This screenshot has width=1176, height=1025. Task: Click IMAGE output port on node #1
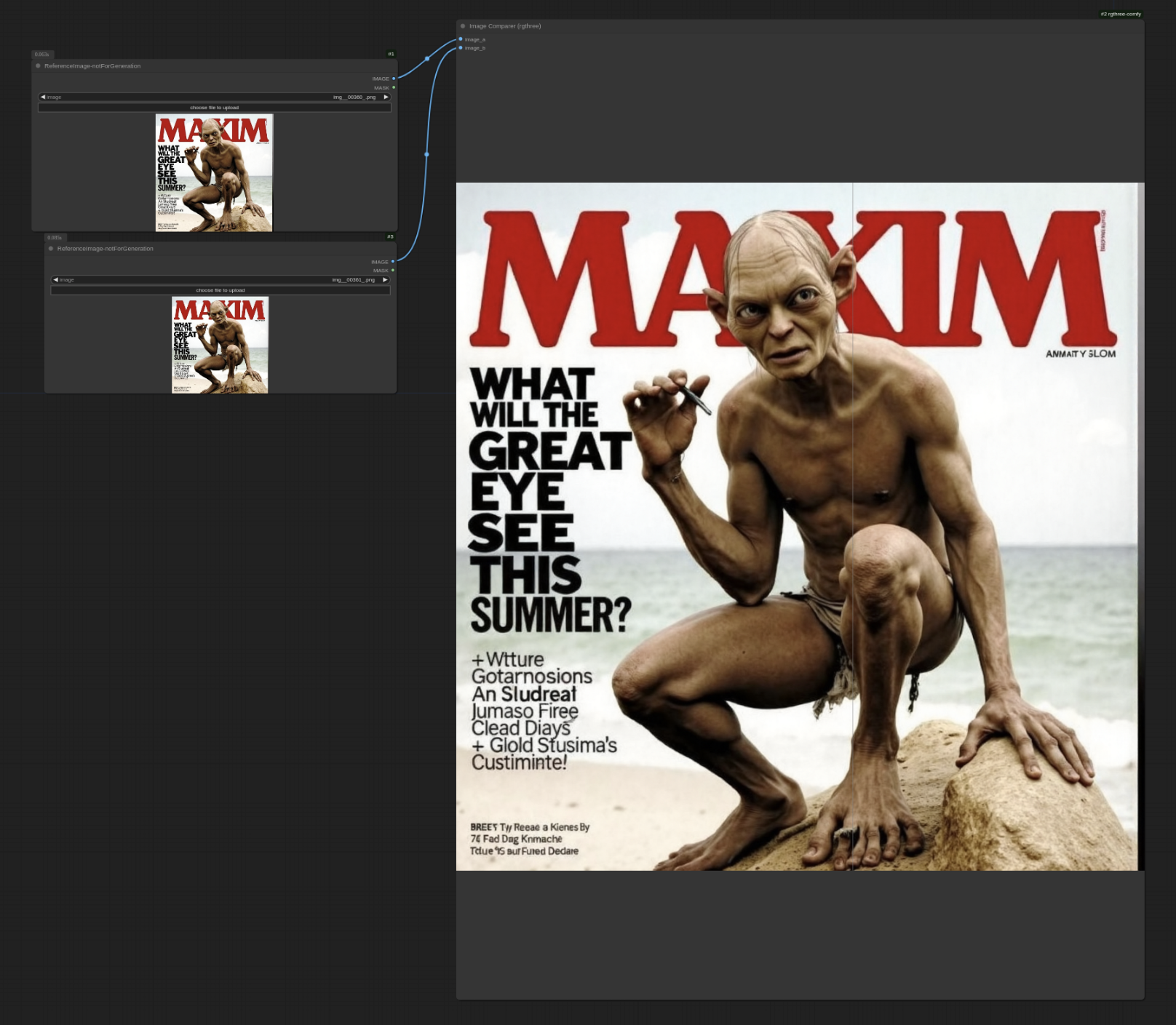click(x=394, y=79)
